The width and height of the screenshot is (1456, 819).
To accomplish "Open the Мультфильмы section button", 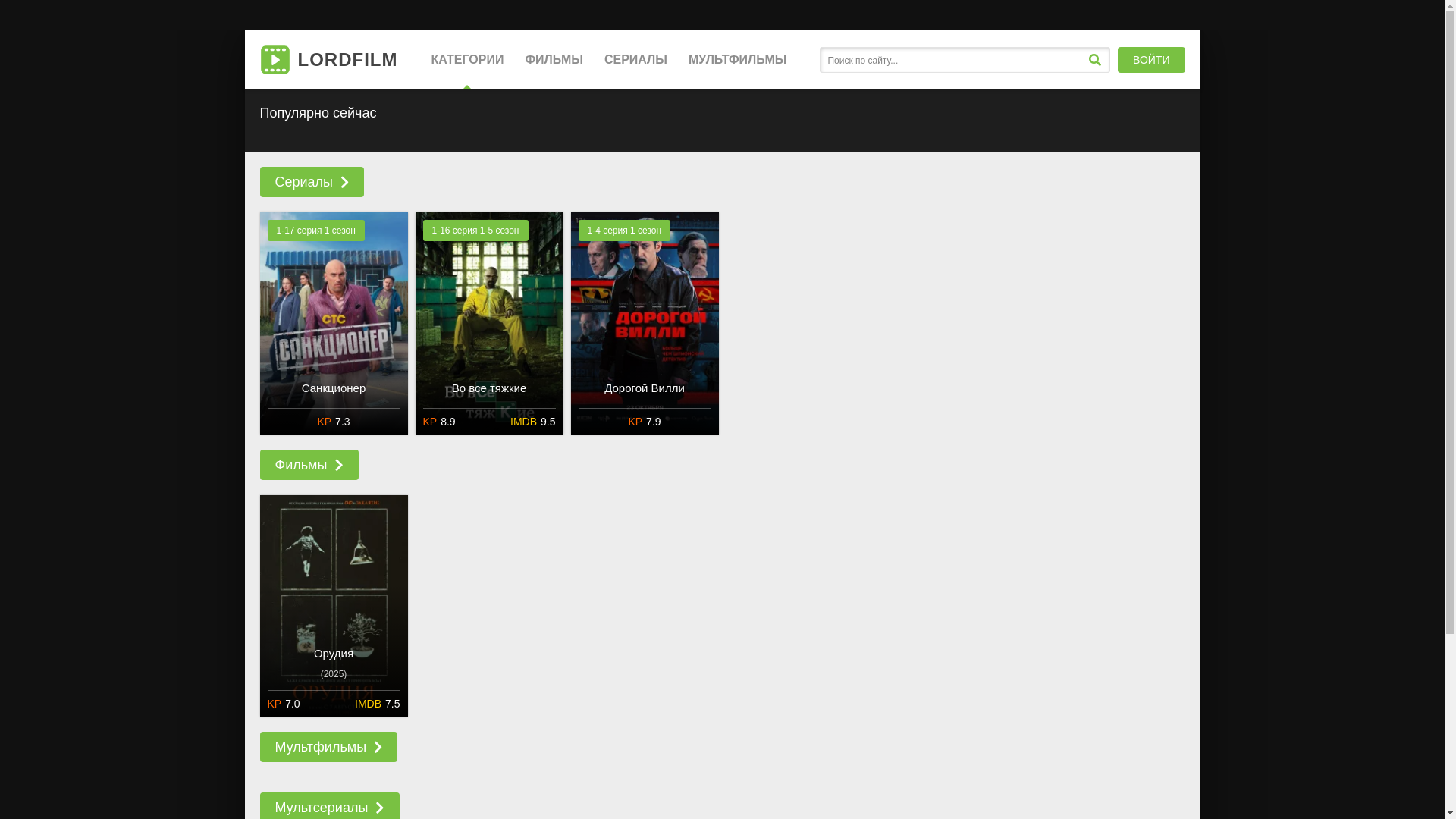I will click(328, 747).
